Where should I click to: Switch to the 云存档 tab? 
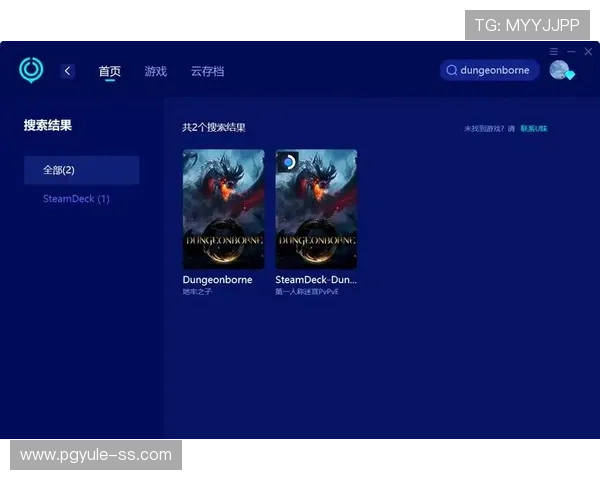[x=207, y=71]
